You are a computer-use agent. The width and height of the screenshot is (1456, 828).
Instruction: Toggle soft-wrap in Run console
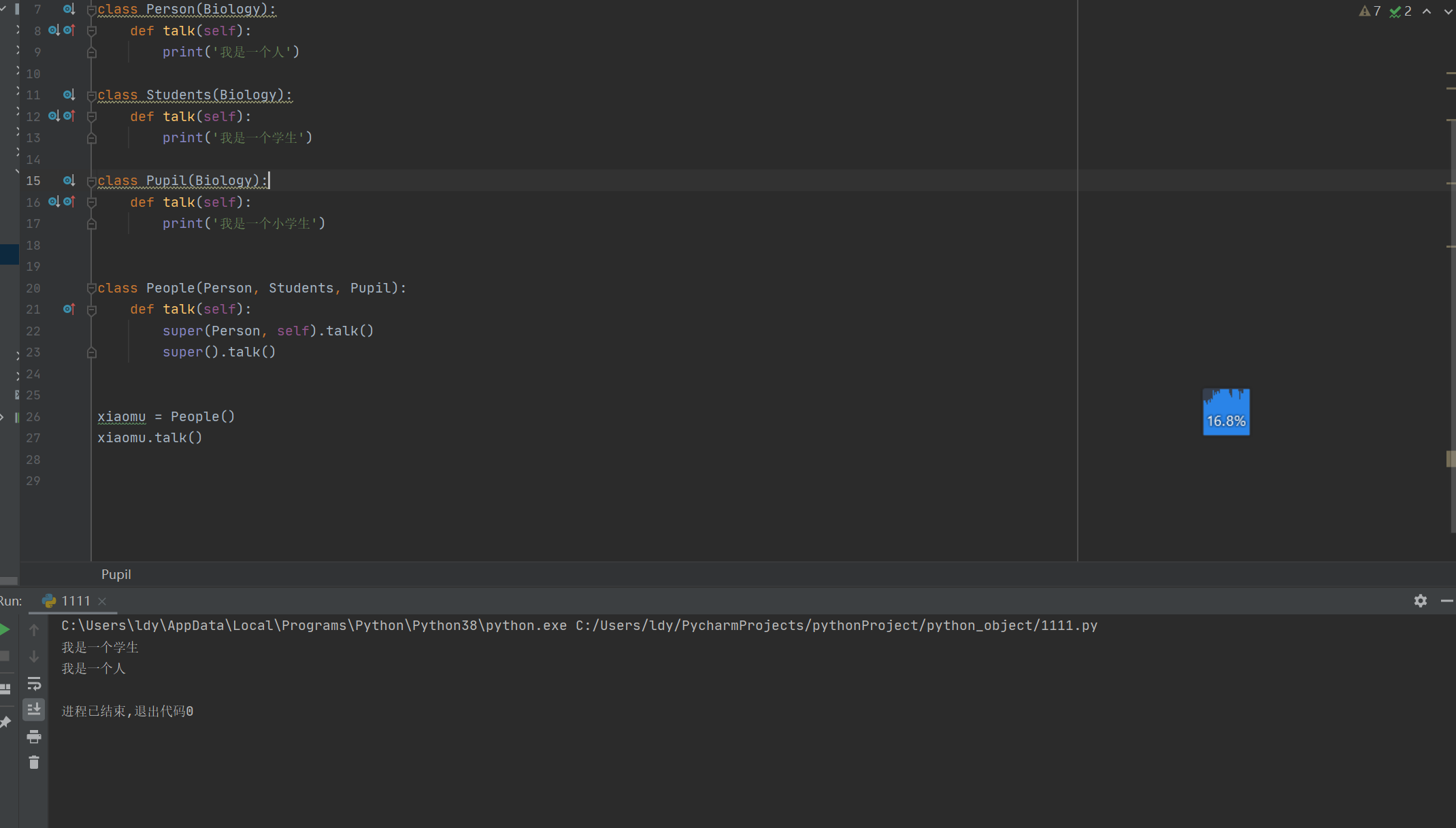pos(34,683)
